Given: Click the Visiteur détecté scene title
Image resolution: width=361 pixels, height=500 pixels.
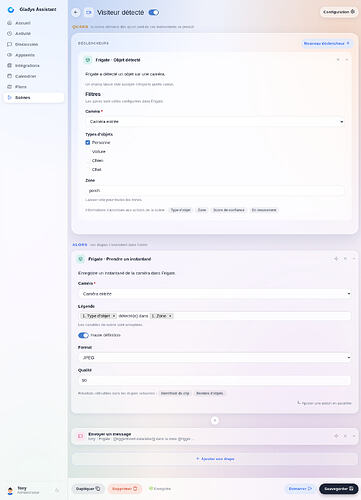Looking at the screenshot, I should click(x=121, y=13).
